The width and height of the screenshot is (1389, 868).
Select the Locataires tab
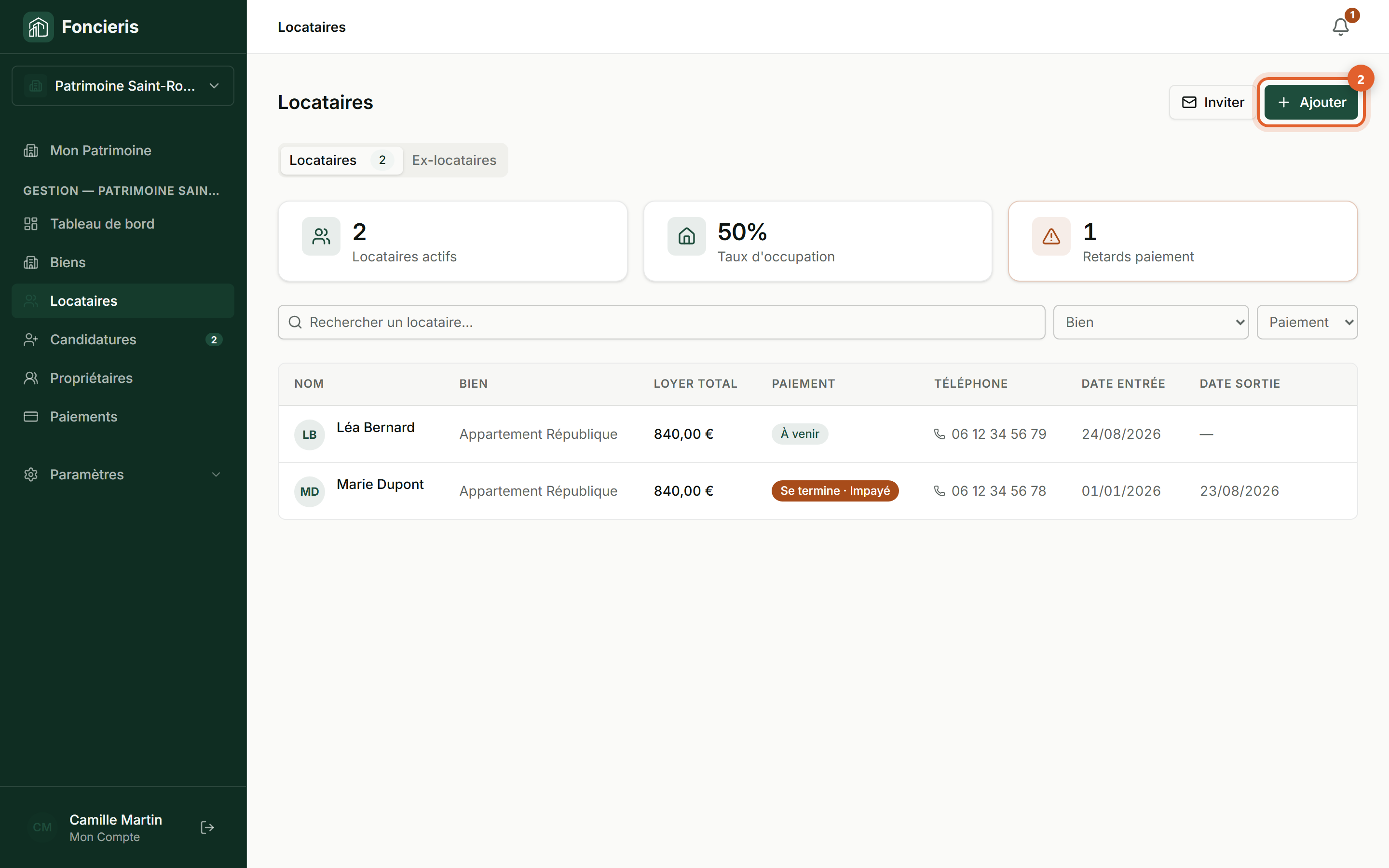[x=341, y=160]
